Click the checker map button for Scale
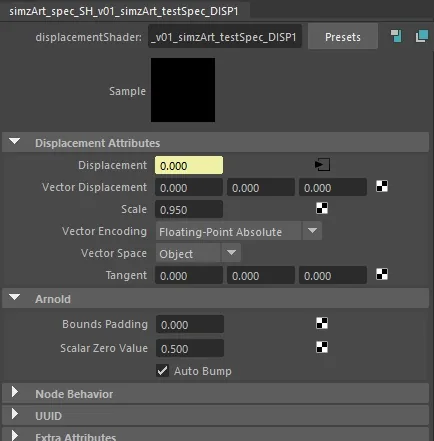This screenshot has width=434, height=441. (322, 208)
